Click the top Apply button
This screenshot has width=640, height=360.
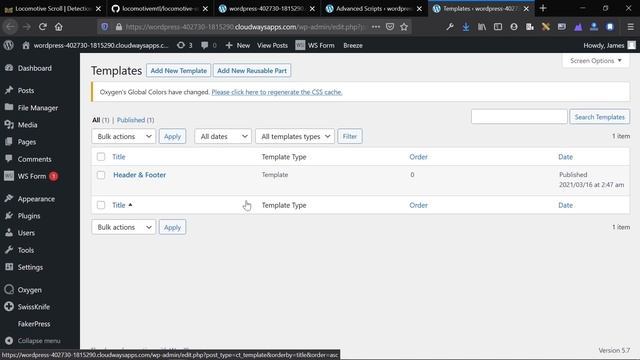pos(172,136)
